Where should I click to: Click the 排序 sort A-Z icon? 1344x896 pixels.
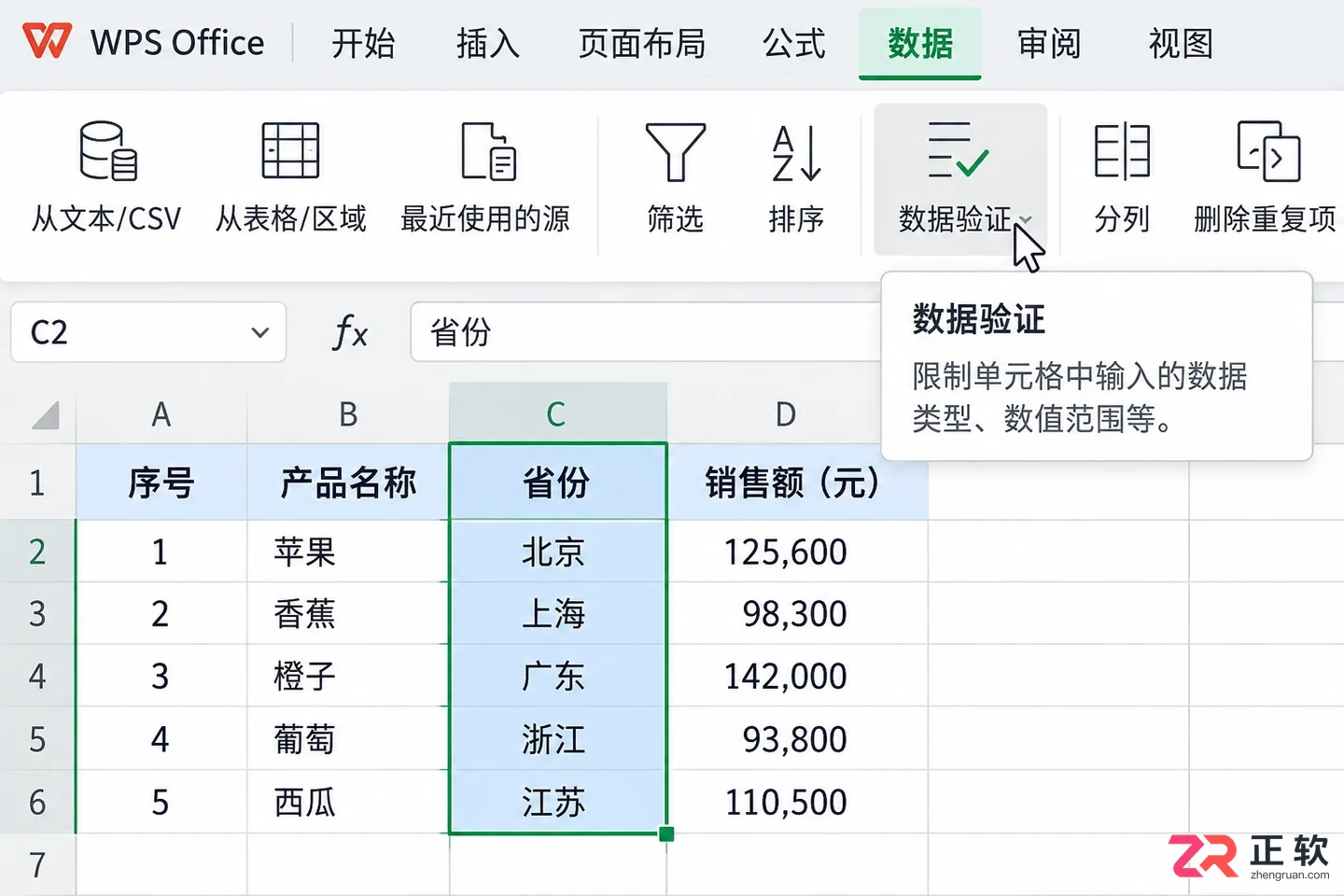796,152
